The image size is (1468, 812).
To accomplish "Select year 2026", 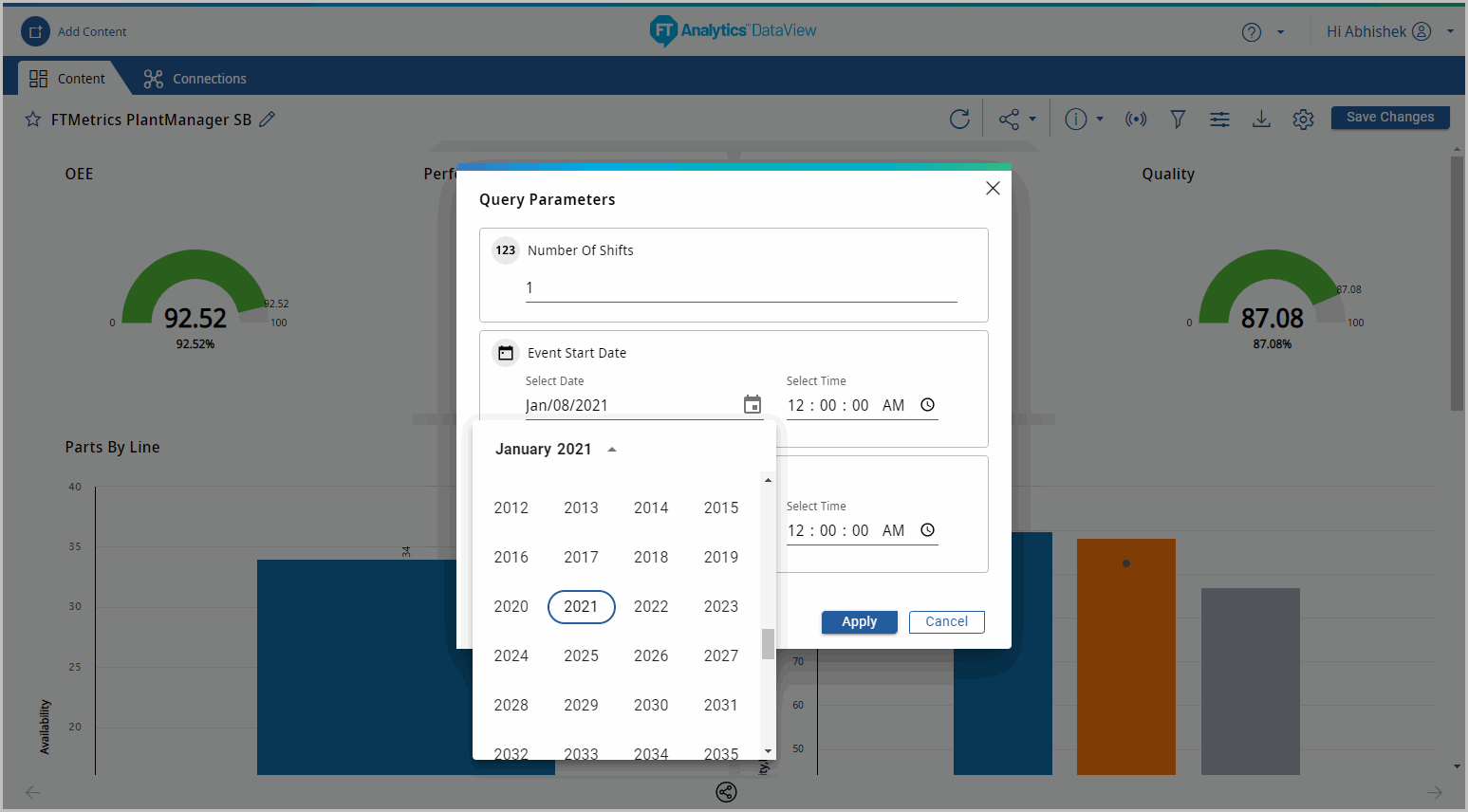I will click(x=651, y=655).
